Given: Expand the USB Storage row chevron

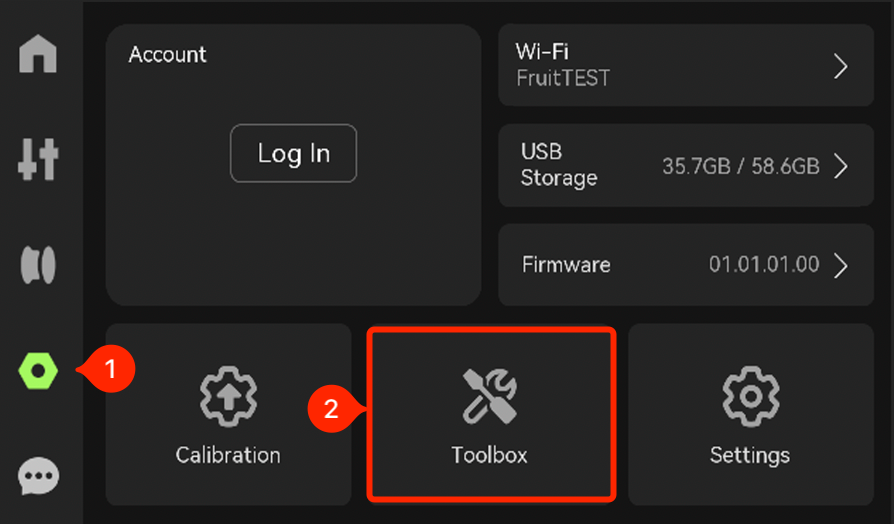Looking at the screenshot, I should (840, 166).
